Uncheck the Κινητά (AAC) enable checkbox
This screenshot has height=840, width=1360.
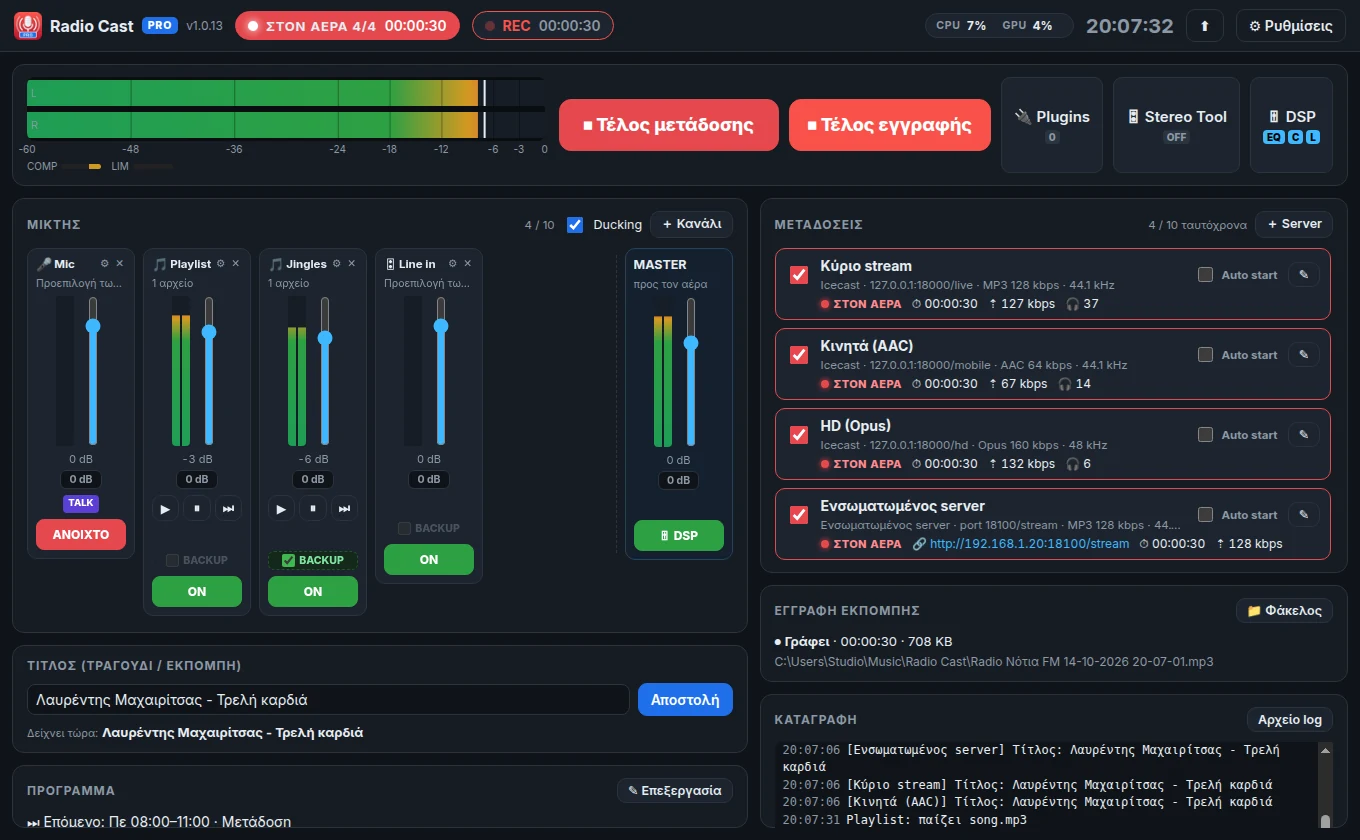799,355
